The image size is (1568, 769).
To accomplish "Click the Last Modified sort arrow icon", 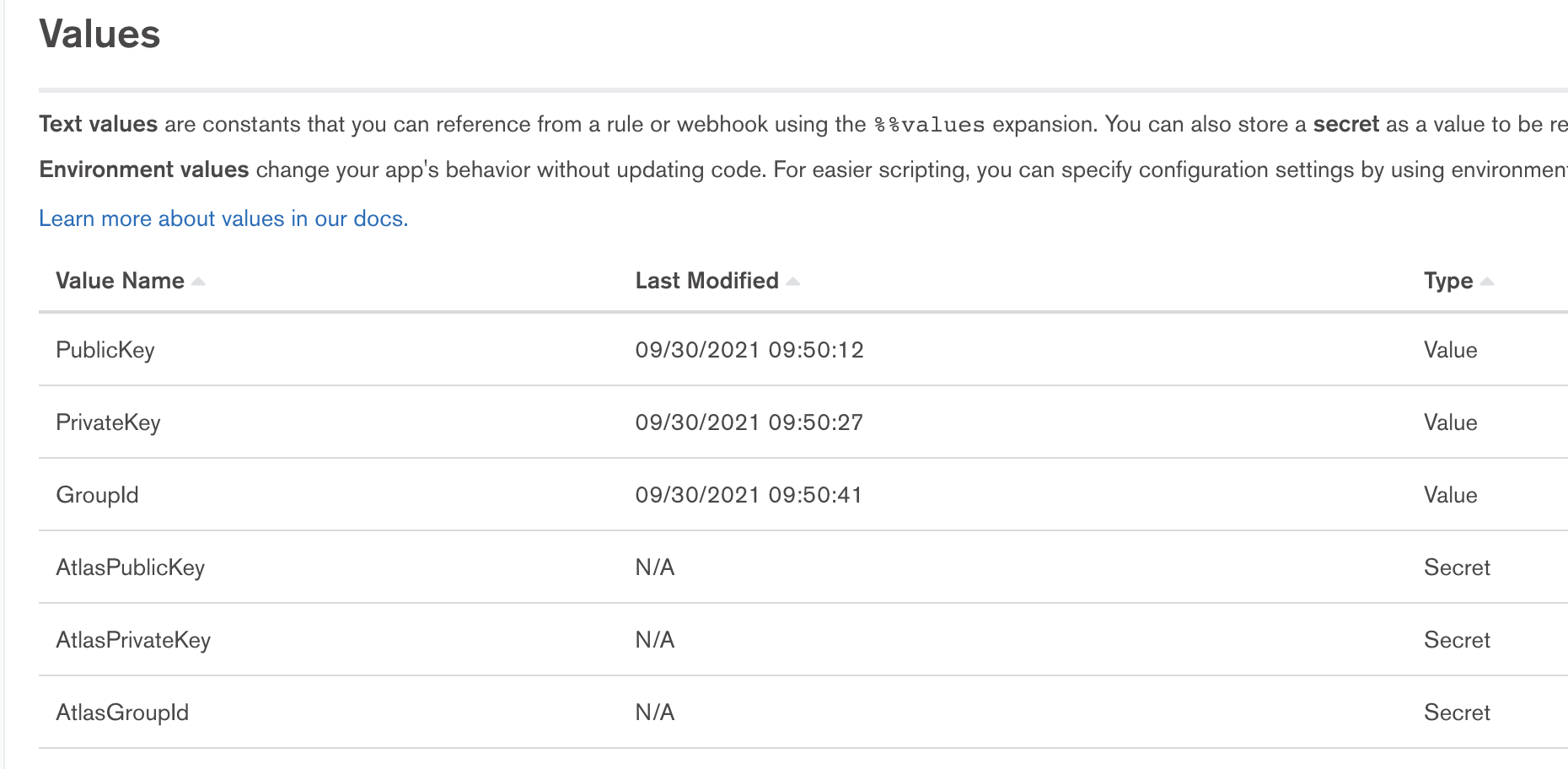I will (x=792, y=282).
